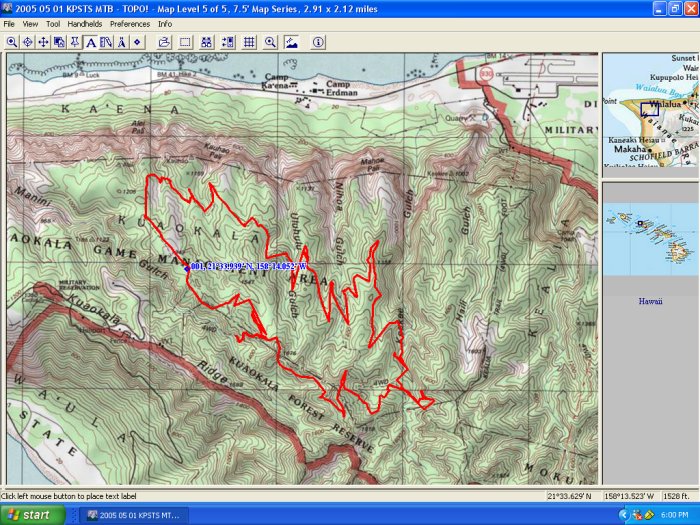Expand hidden system tray icons arrow
700x525 pixels.
click(x=624, y=515)
